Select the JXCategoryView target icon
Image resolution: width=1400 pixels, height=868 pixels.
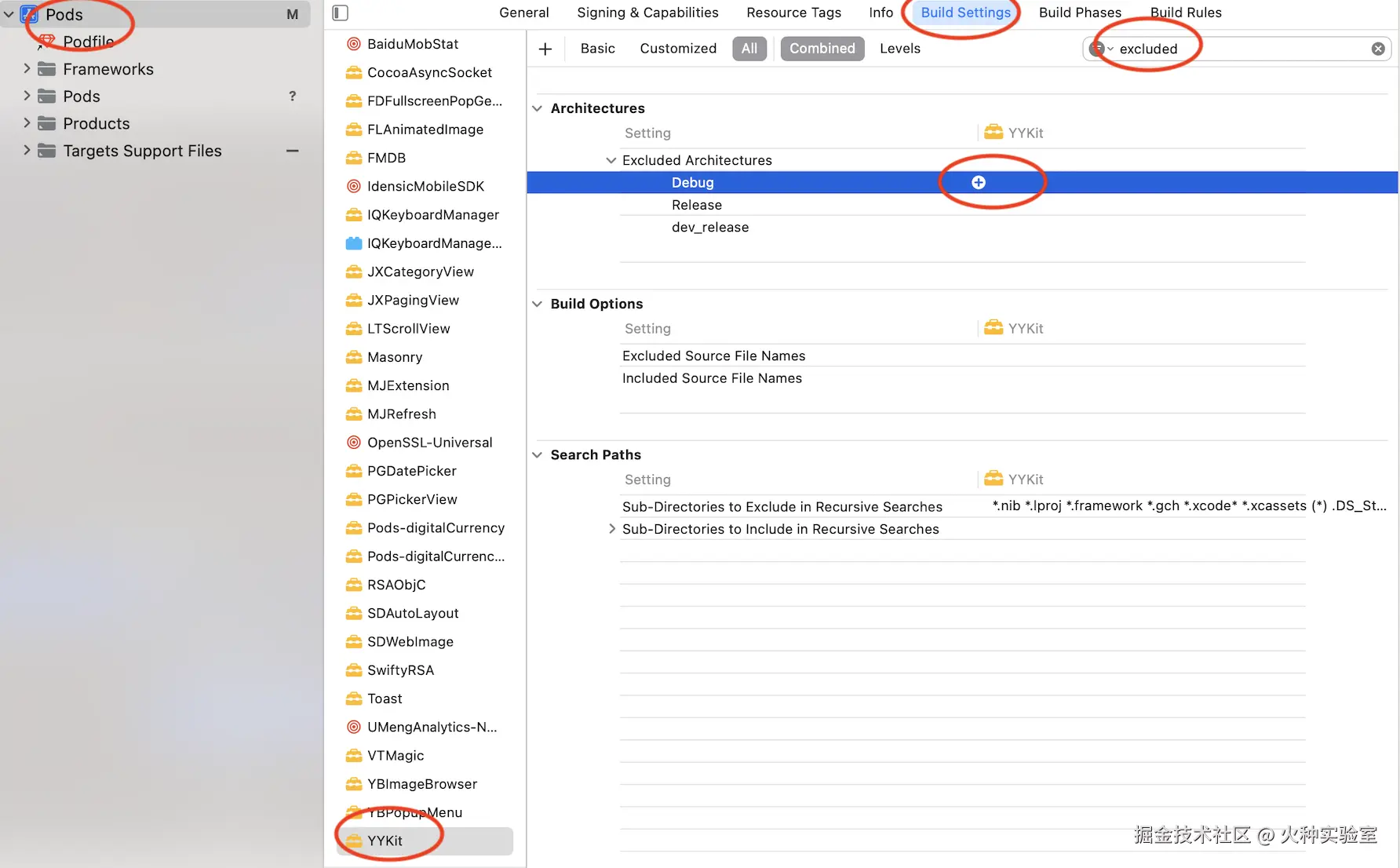pos(354,272)
